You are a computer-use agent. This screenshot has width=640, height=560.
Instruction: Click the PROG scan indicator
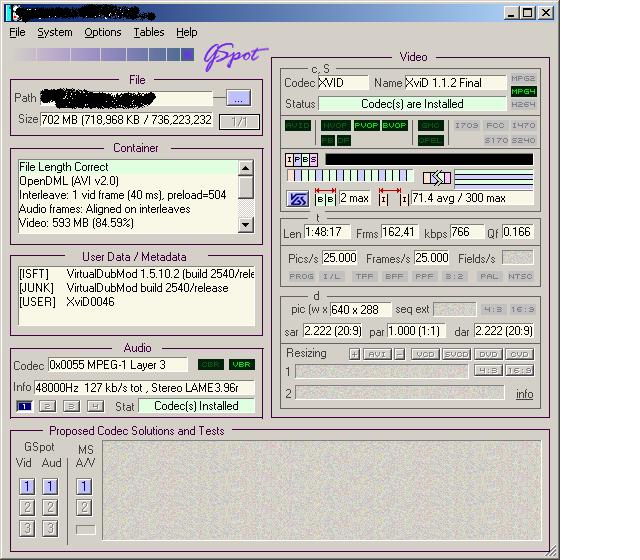click(301, 276)
